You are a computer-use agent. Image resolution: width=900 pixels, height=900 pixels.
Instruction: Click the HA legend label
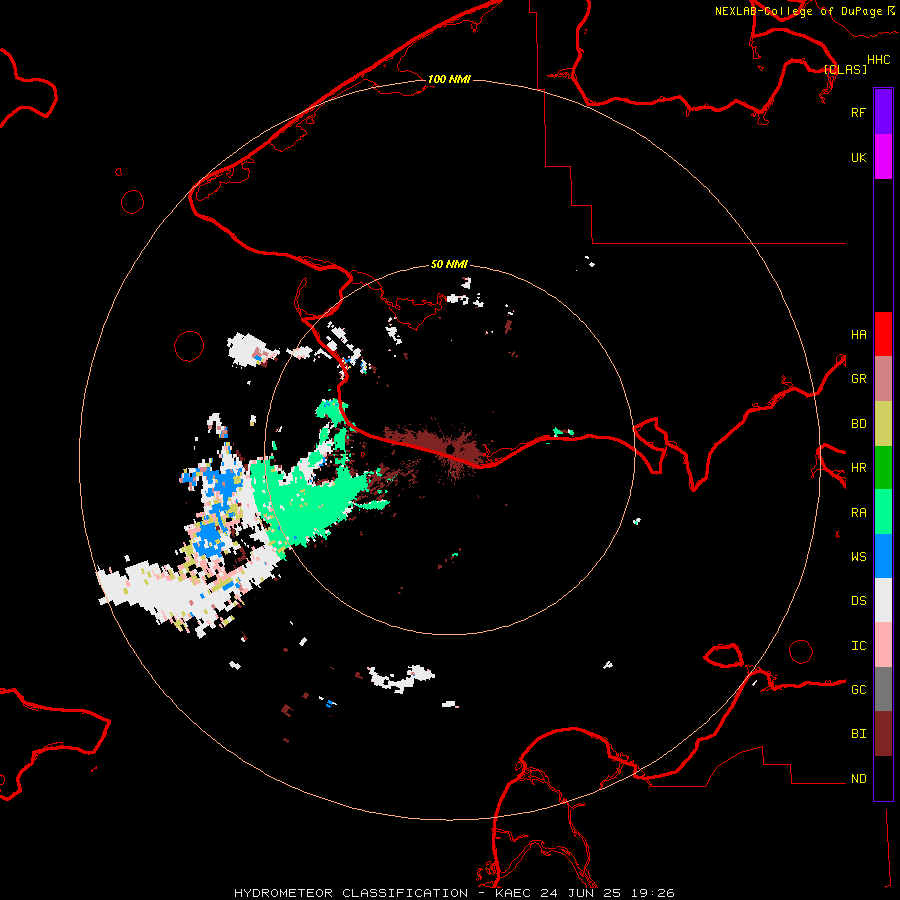click(x=858, y=334)
